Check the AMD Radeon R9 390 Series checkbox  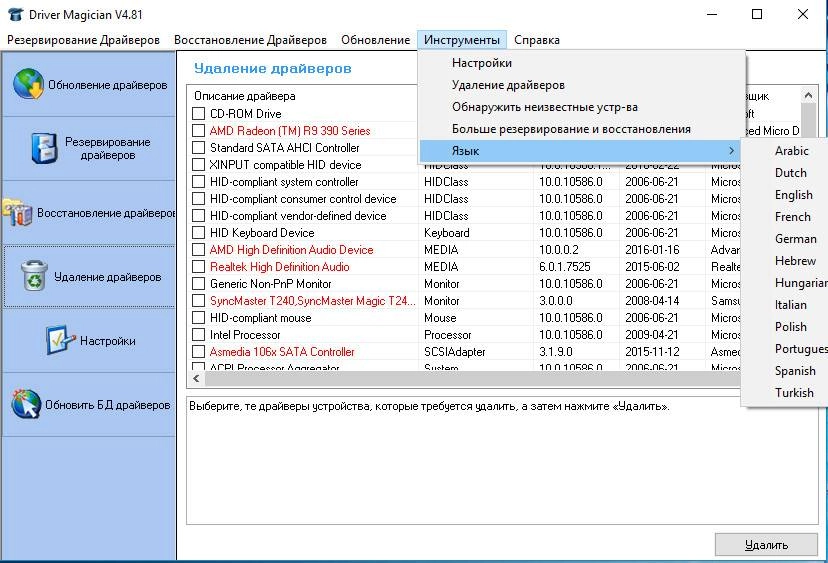point(199,130)
